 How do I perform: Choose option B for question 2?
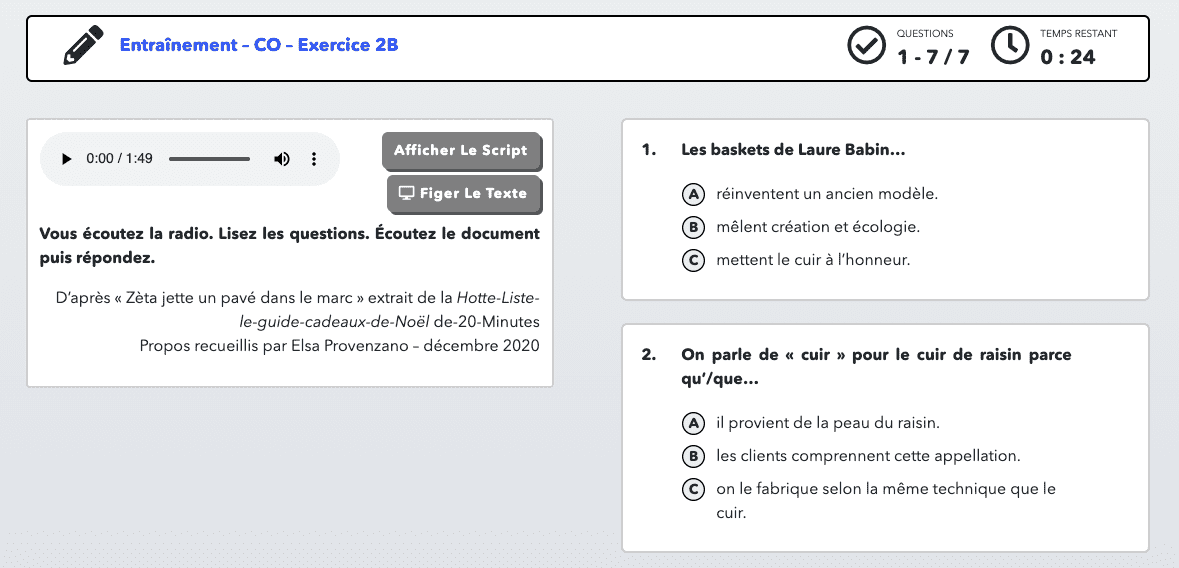tap(692, 457)
